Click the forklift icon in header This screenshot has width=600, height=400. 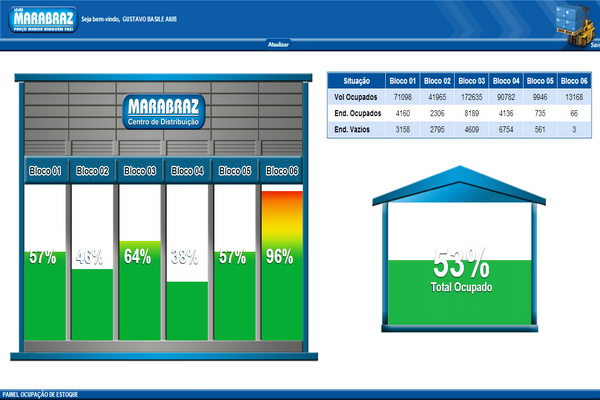tap(577, 25)
